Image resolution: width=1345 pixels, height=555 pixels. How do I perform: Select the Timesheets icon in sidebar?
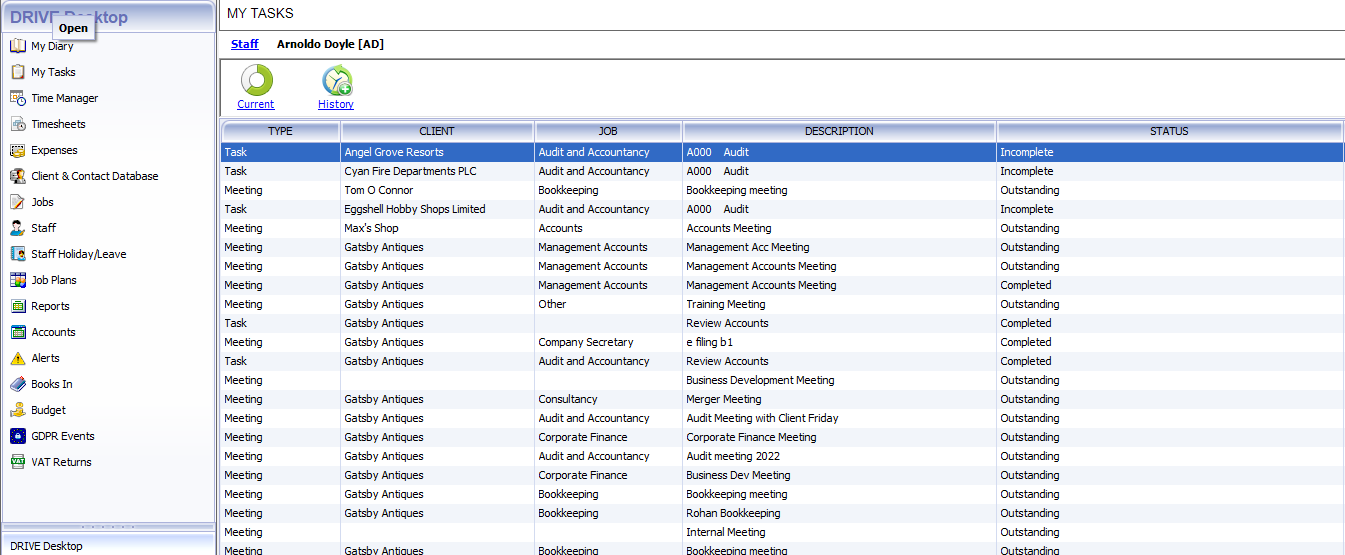point(17,124)
